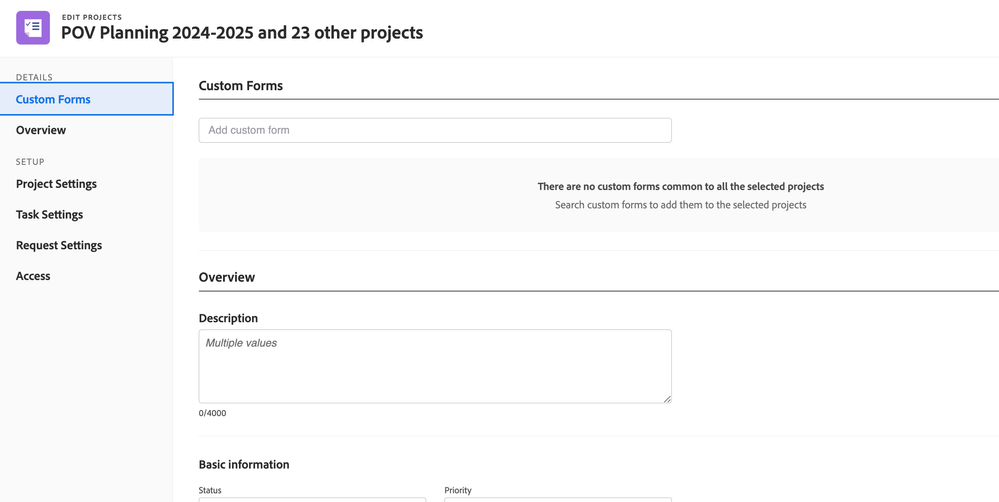The width and height of the screenshot is (999, 502).
Task: Click the SETUP sidebar group label
Action: click(30, 161)
